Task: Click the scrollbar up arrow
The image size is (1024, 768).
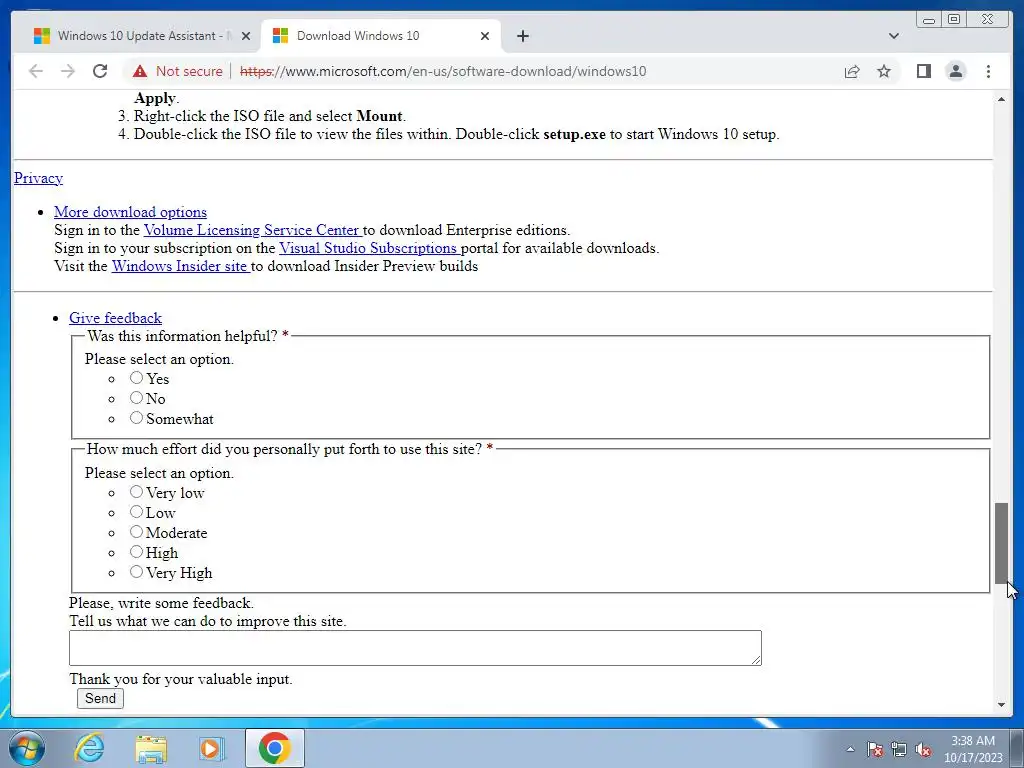Action: [1001, 99]
